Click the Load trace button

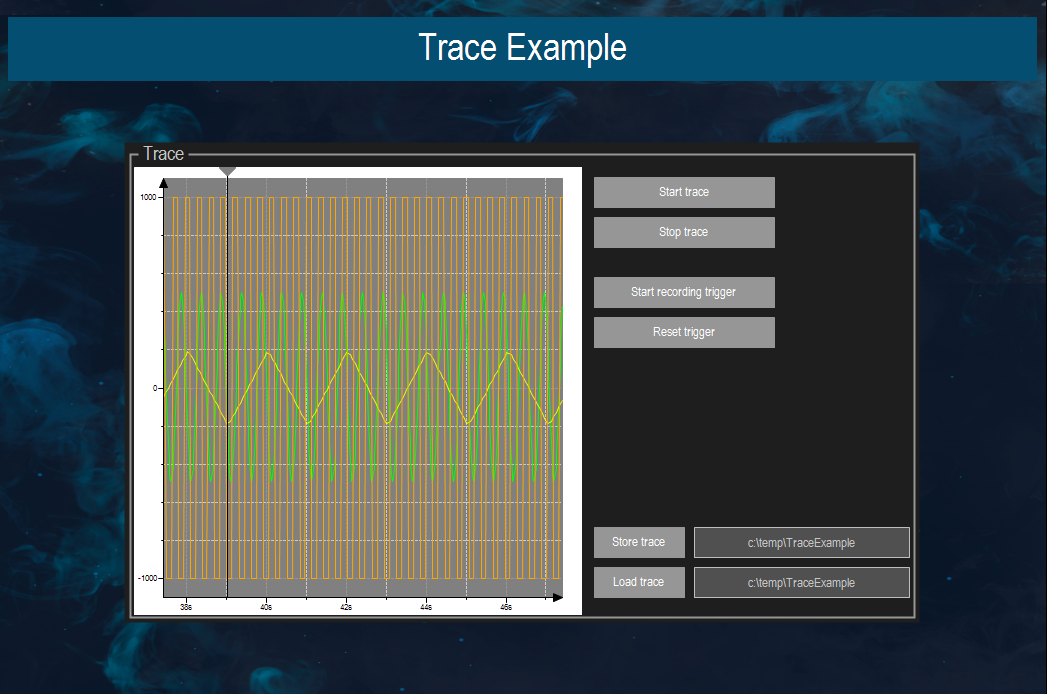click(639, 582)
